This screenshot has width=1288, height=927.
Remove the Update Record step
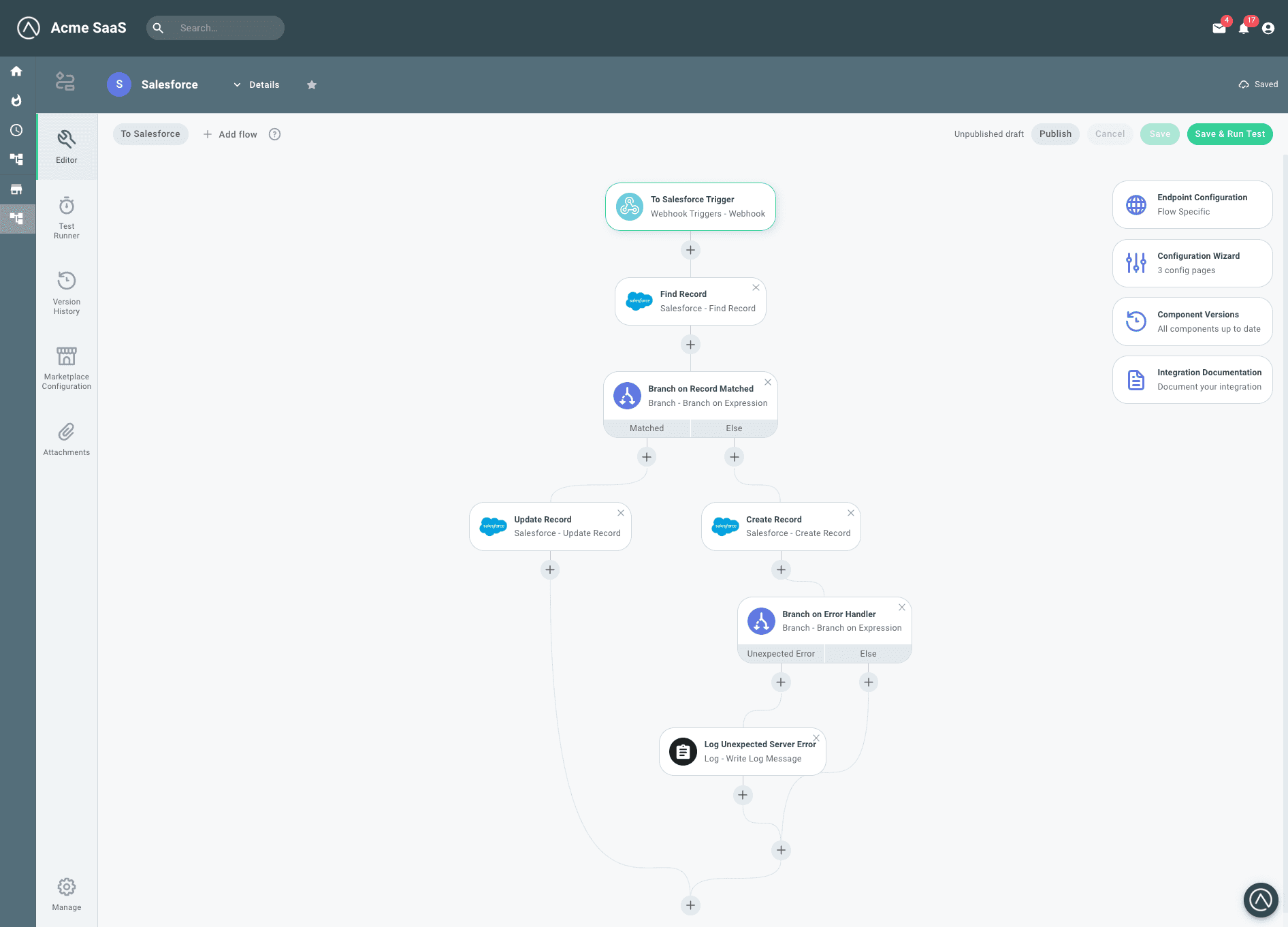pos(621,513)
